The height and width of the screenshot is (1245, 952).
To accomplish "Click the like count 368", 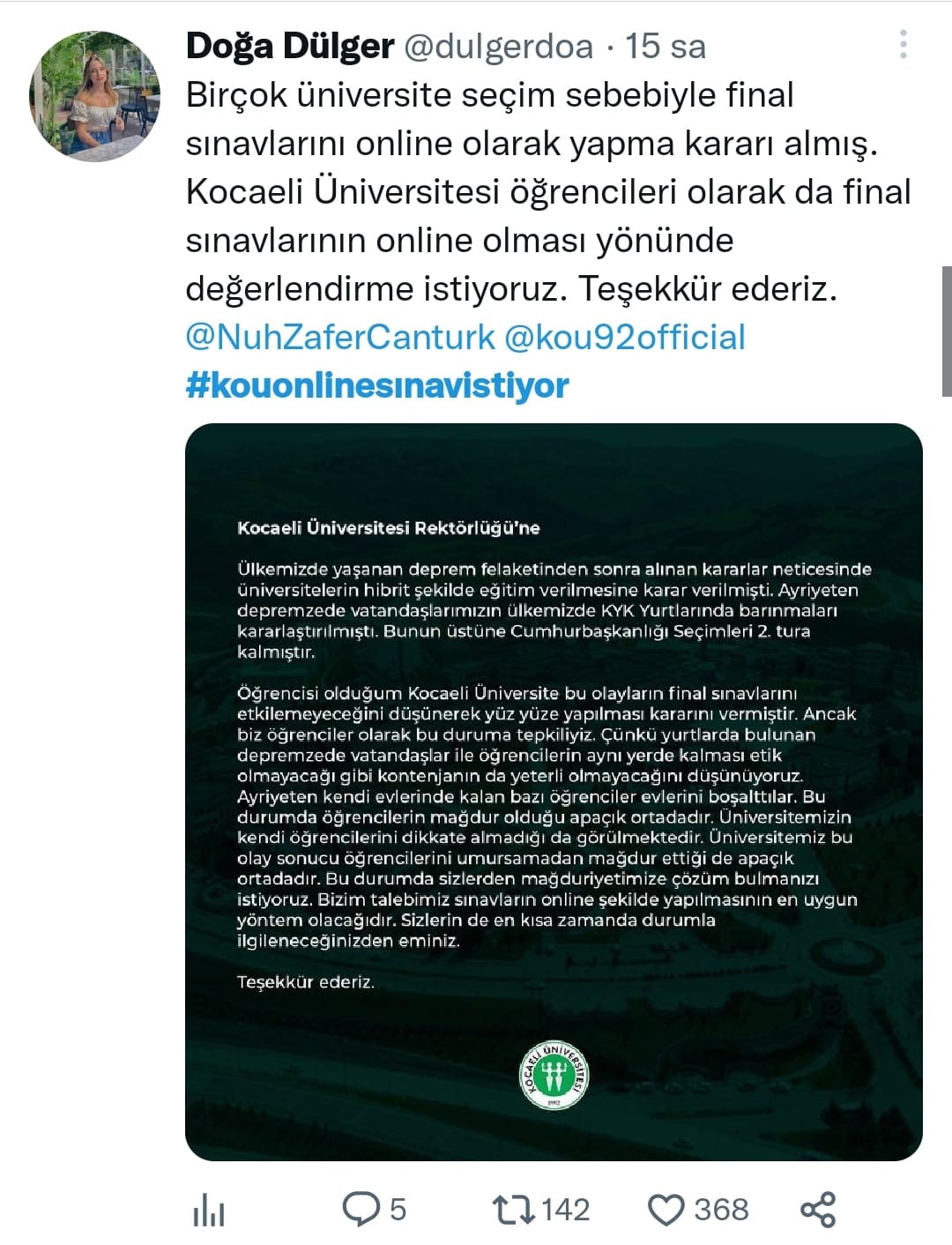I will 721,1209.
